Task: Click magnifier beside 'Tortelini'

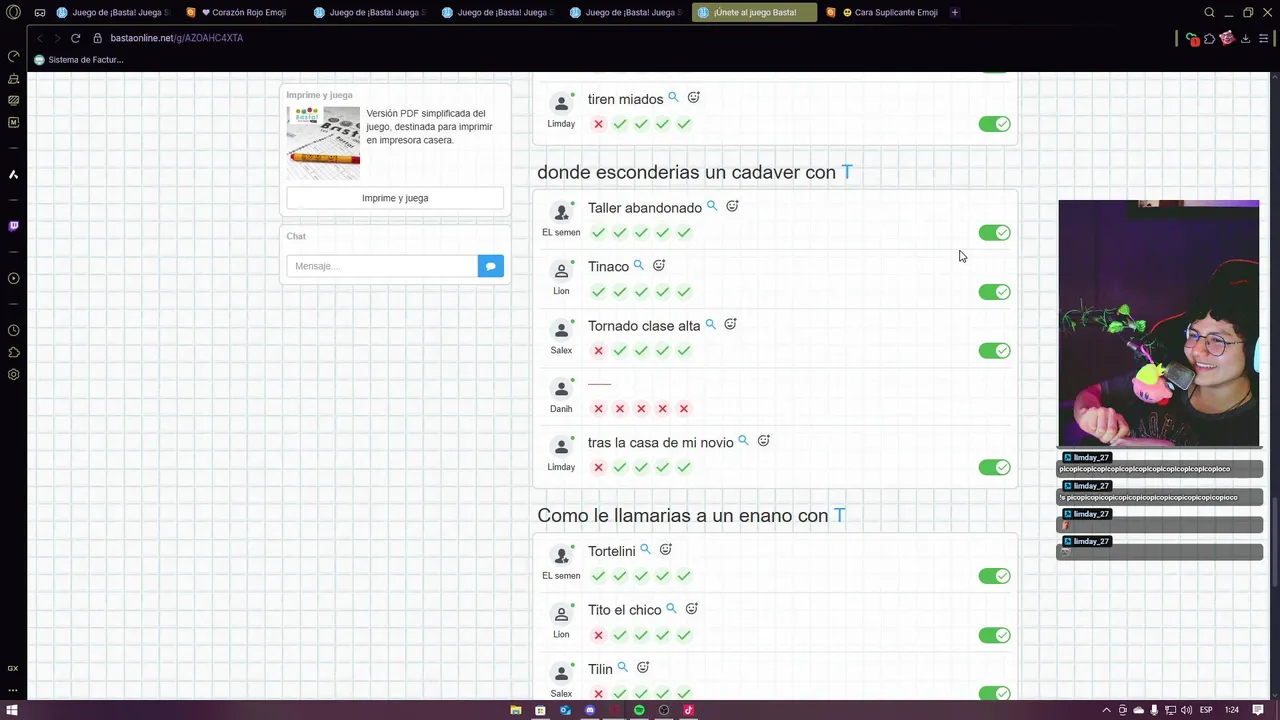Action: [645, 550]
